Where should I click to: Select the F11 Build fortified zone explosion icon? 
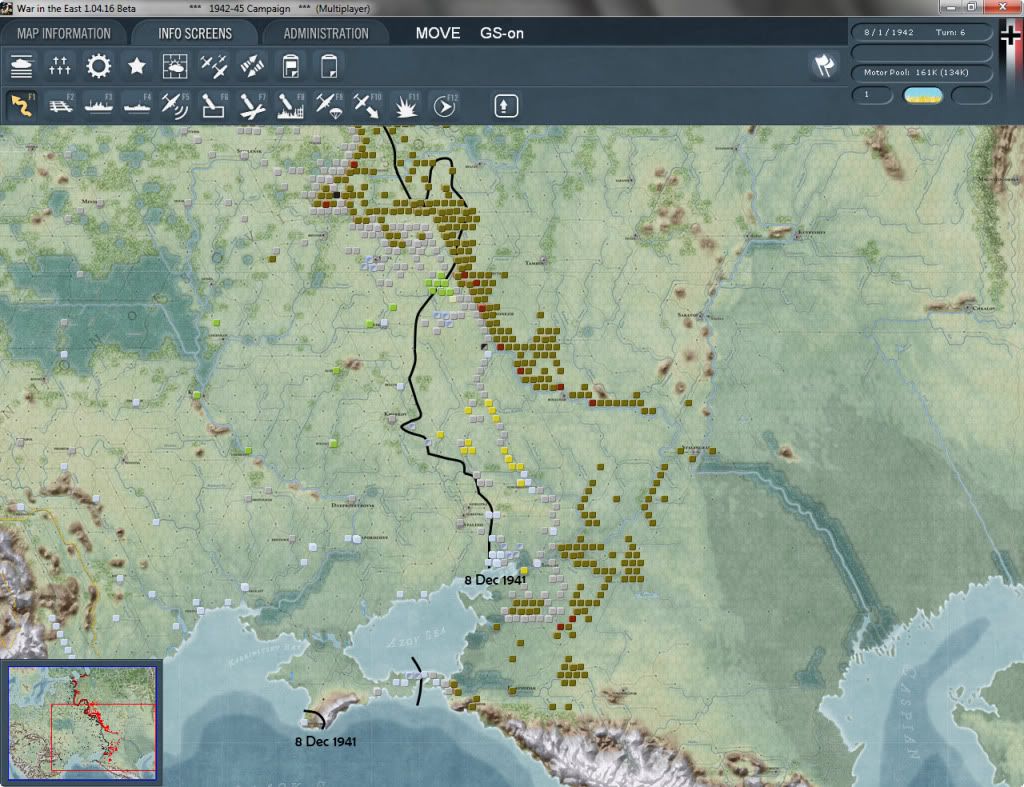406,106
